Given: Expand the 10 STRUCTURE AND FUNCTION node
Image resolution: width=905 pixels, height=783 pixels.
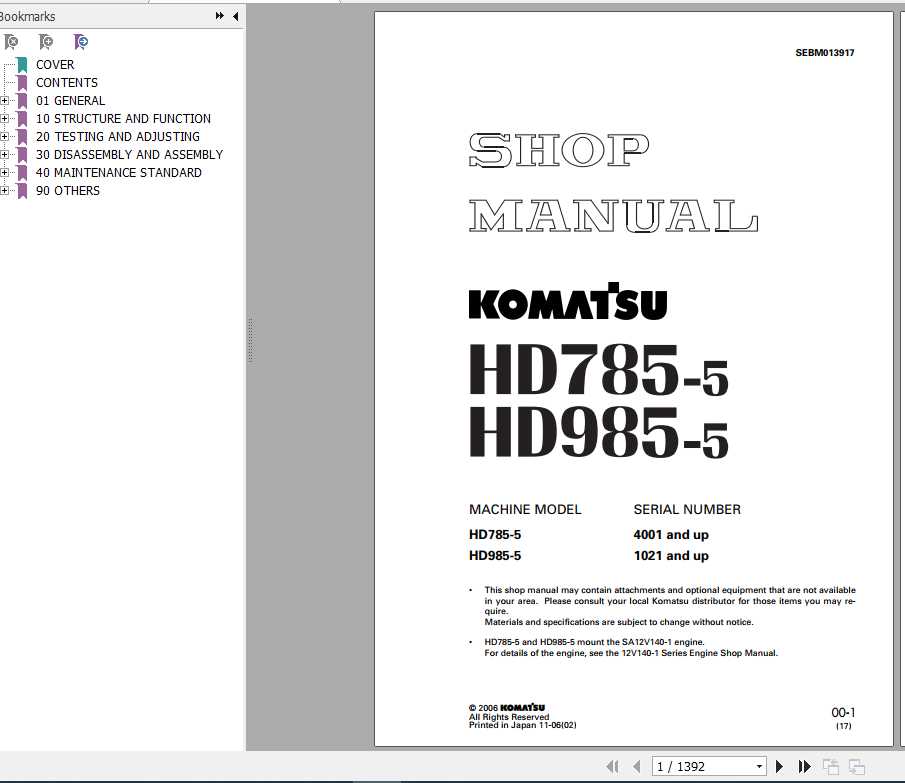Looking at the screenshot, I should pyautogui.click(x=4, y=118).
